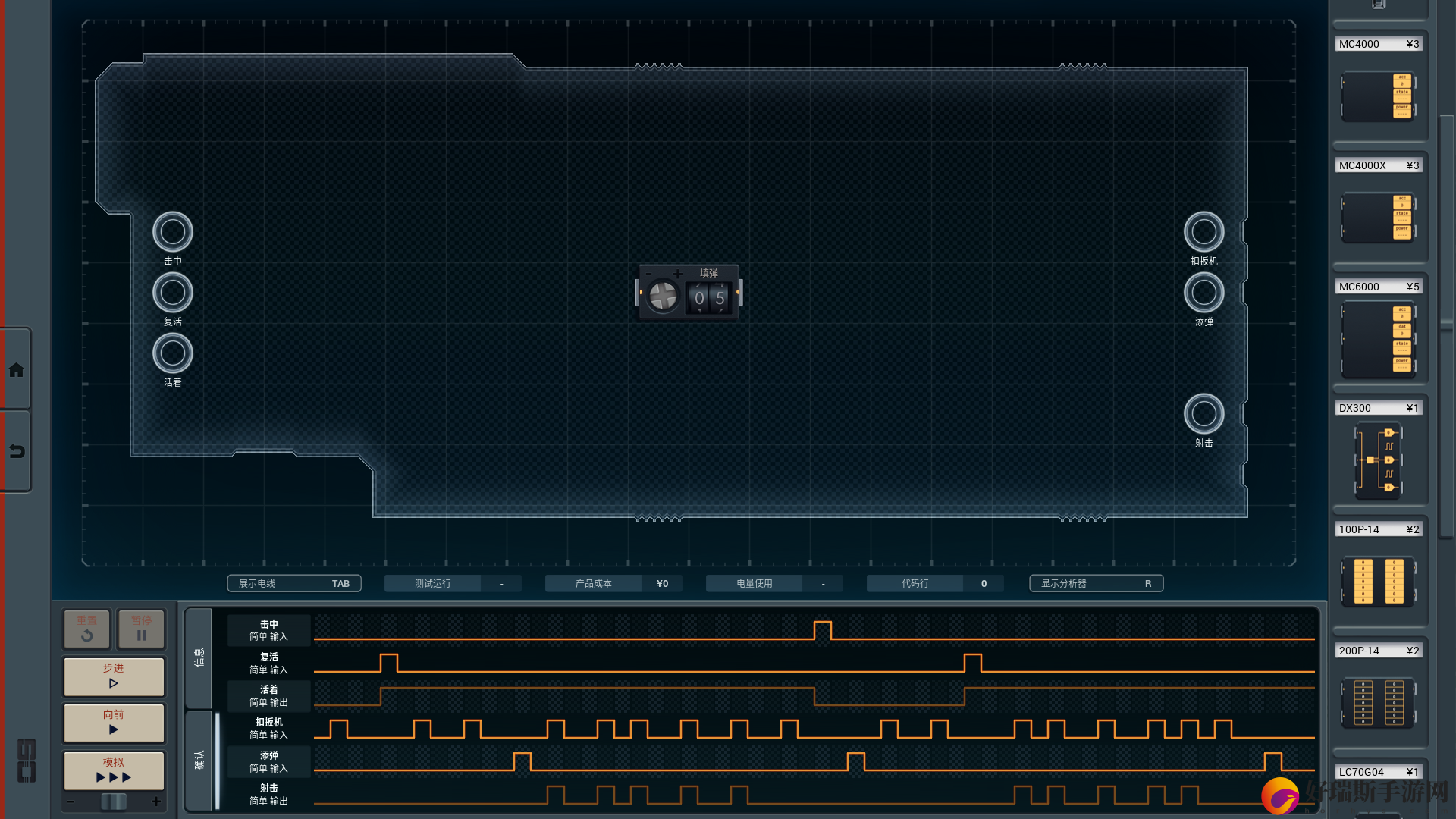Screen dimensions: 1456x819
Task: Click the 暂停 pause button
Action: click(141, 629)
